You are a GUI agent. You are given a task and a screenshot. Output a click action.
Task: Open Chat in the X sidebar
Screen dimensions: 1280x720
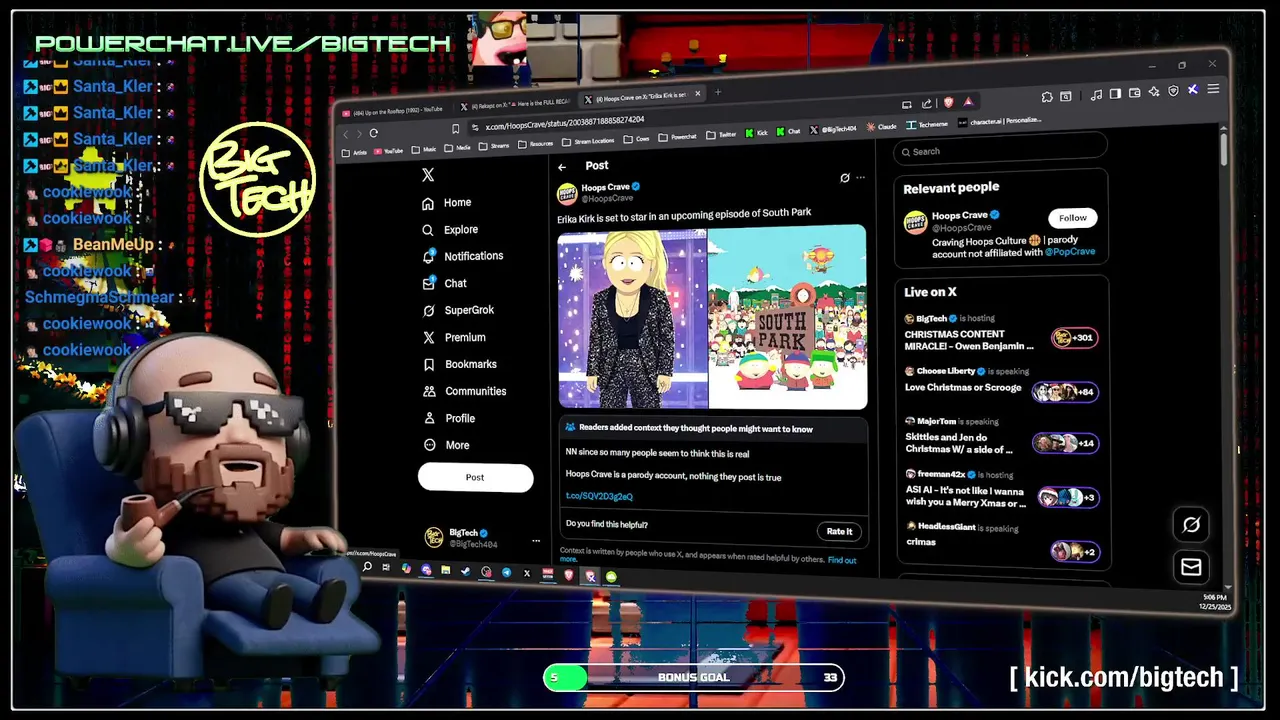444,283
